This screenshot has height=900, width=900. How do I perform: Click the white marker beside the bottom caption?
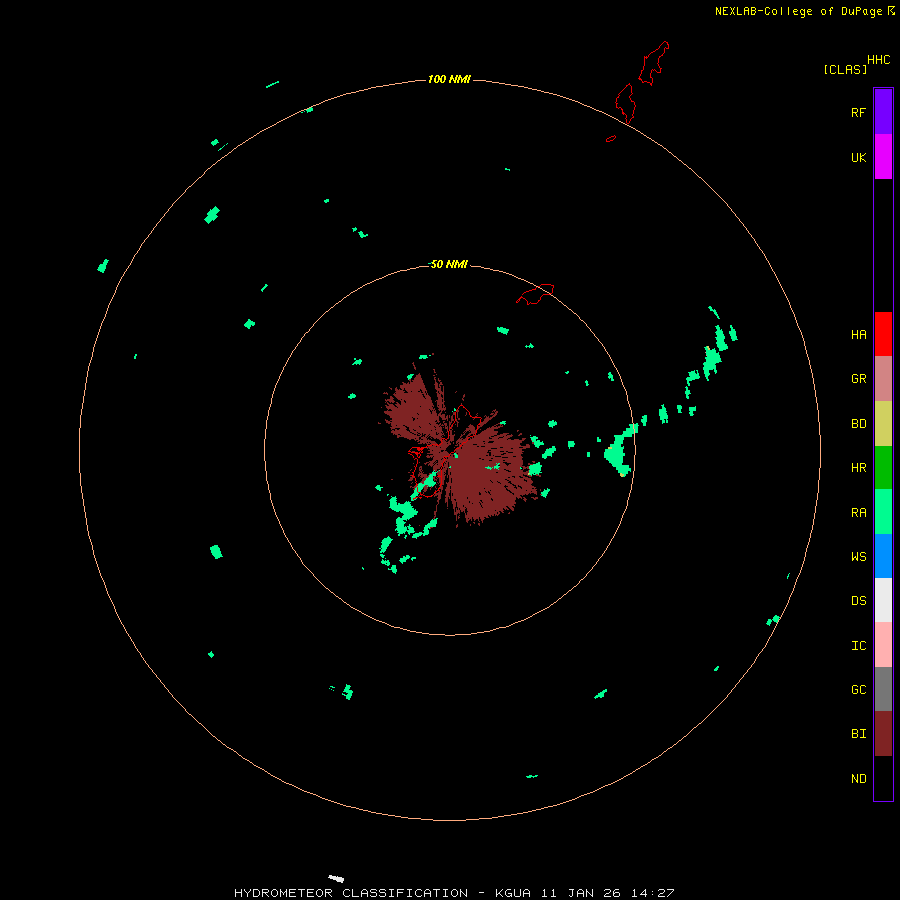(336, 878)
